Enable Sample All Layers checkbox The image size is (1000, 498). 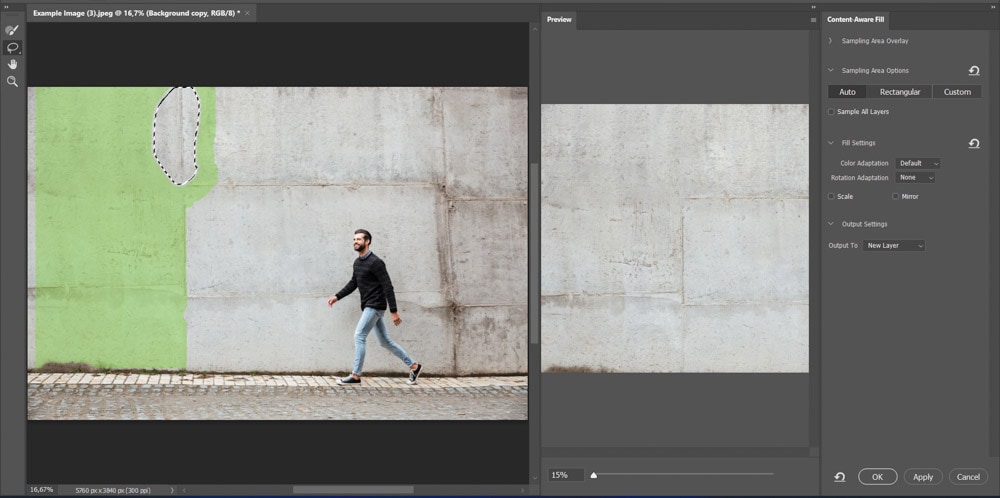coord(831,112)
